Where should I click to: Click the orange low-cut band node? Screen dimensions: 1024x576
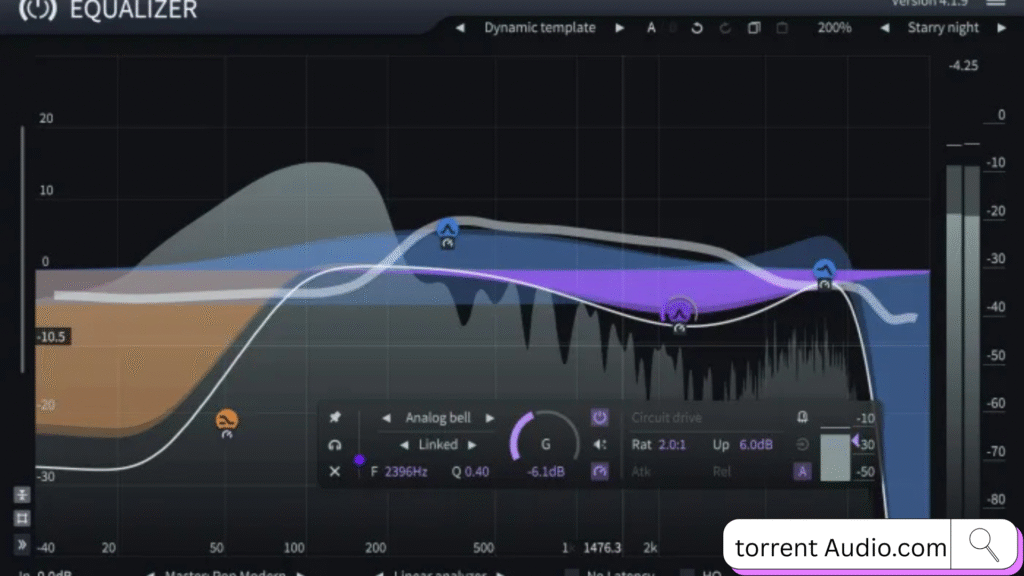coord(227,420)
